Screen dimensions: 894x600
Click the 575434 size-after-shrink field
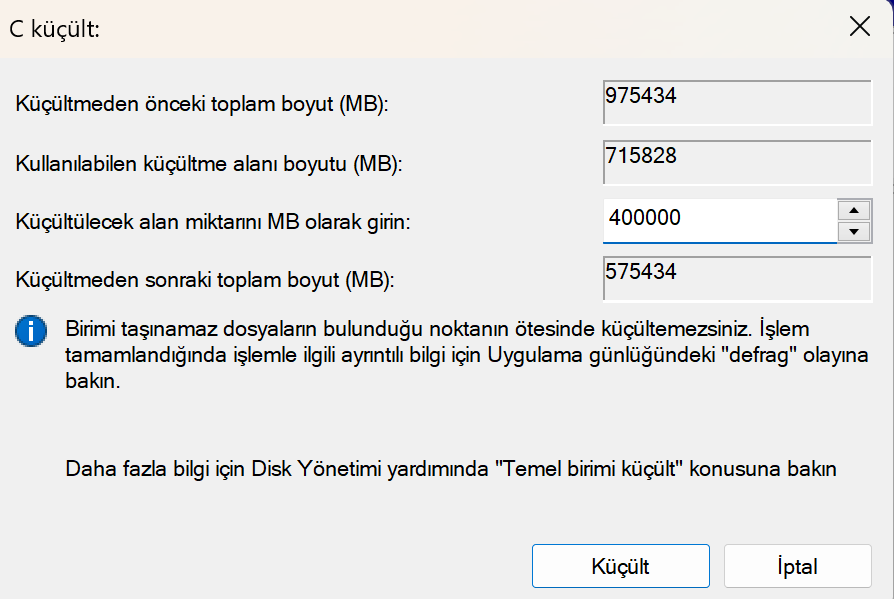point(736,277)
